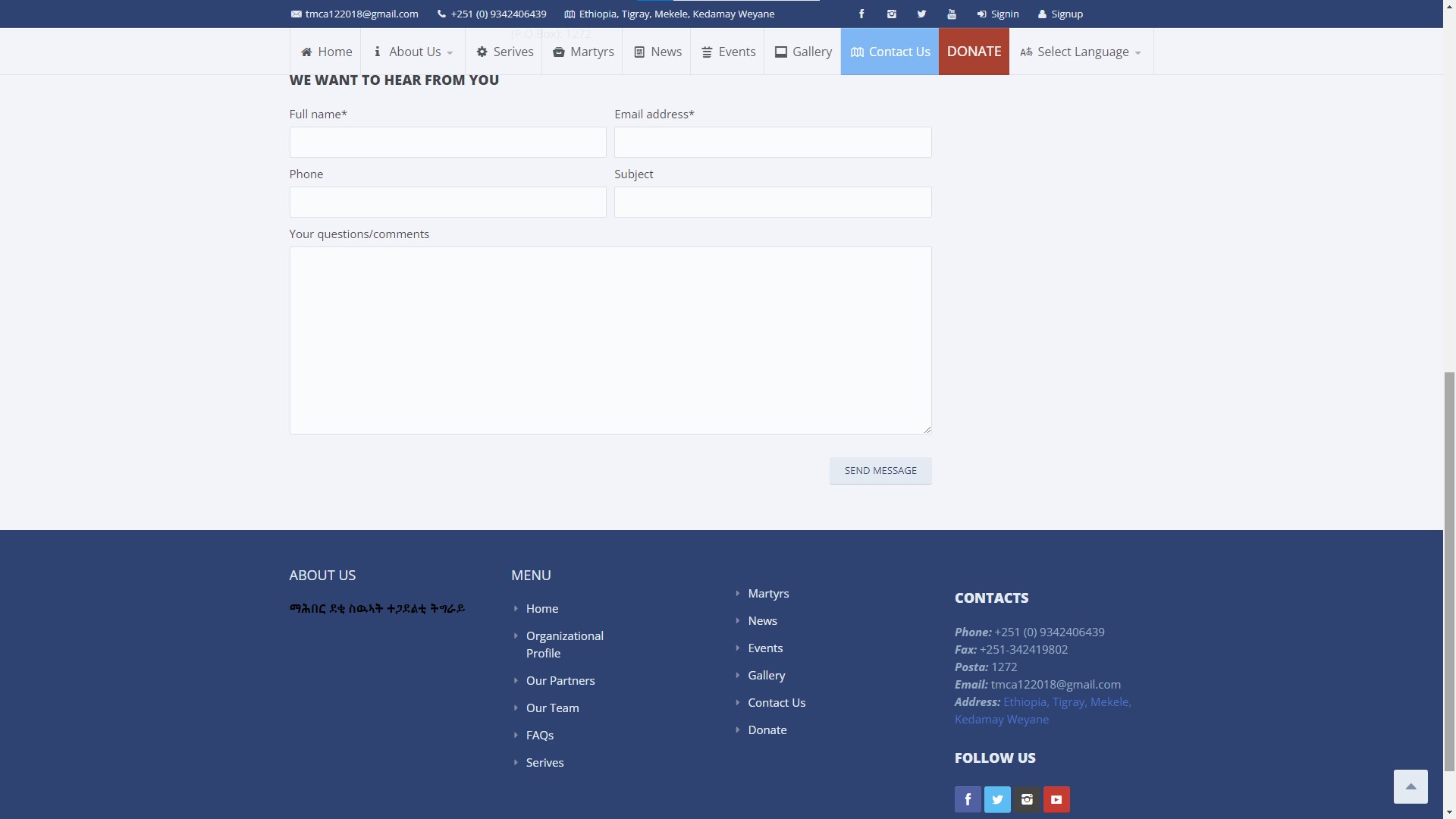Open the Select Language dropdown
Viewport: 1456px width, 819px height.
[x=1081, y=52]
